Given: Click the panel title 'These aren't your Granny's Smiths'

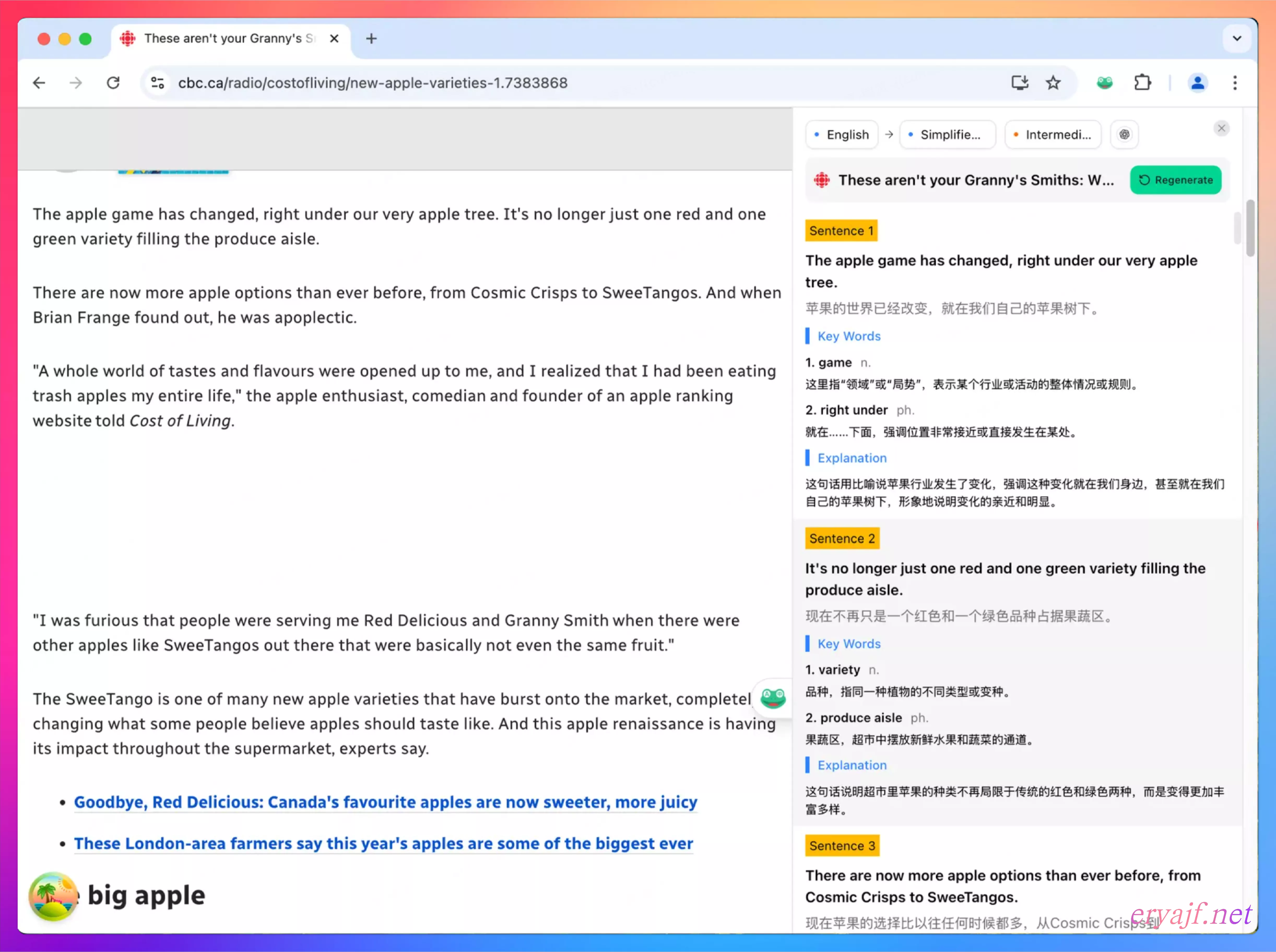Looking at the screenshot, I should [976, 180].
